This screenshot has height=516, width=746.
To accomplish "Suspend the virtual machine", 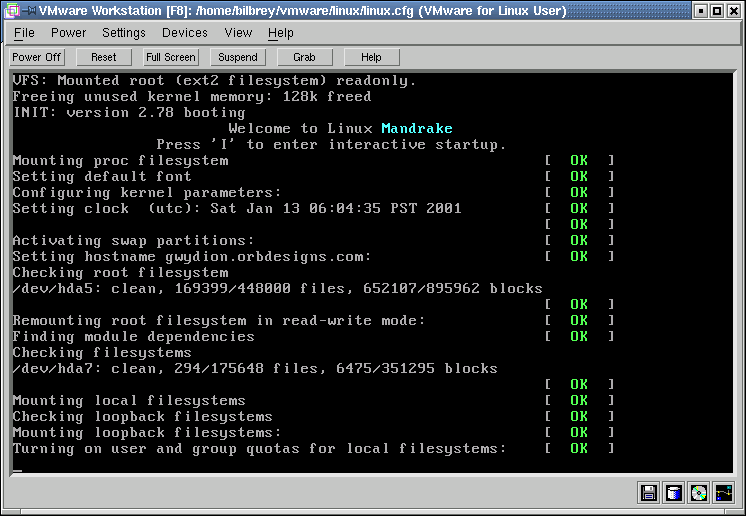I will [x=238, y=58].
